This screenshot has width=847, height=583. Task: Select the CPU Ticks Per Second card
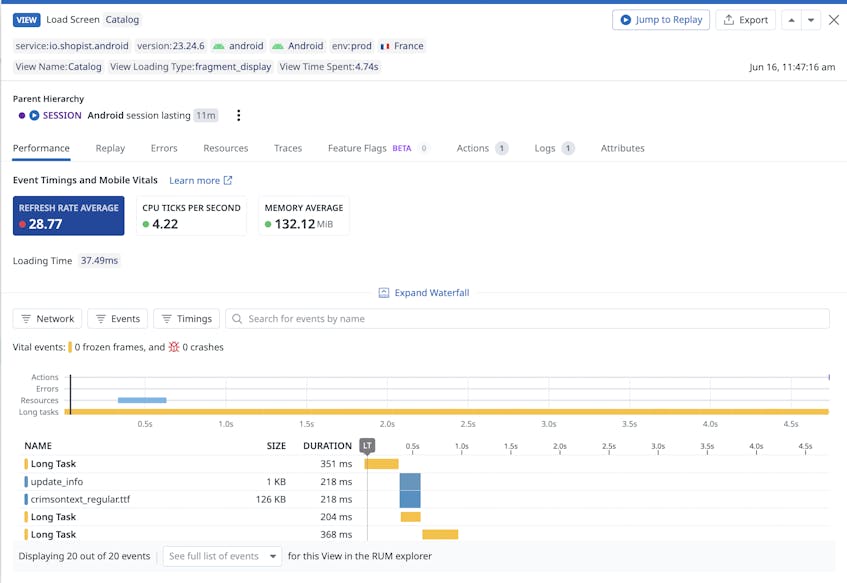pos(191,216)
